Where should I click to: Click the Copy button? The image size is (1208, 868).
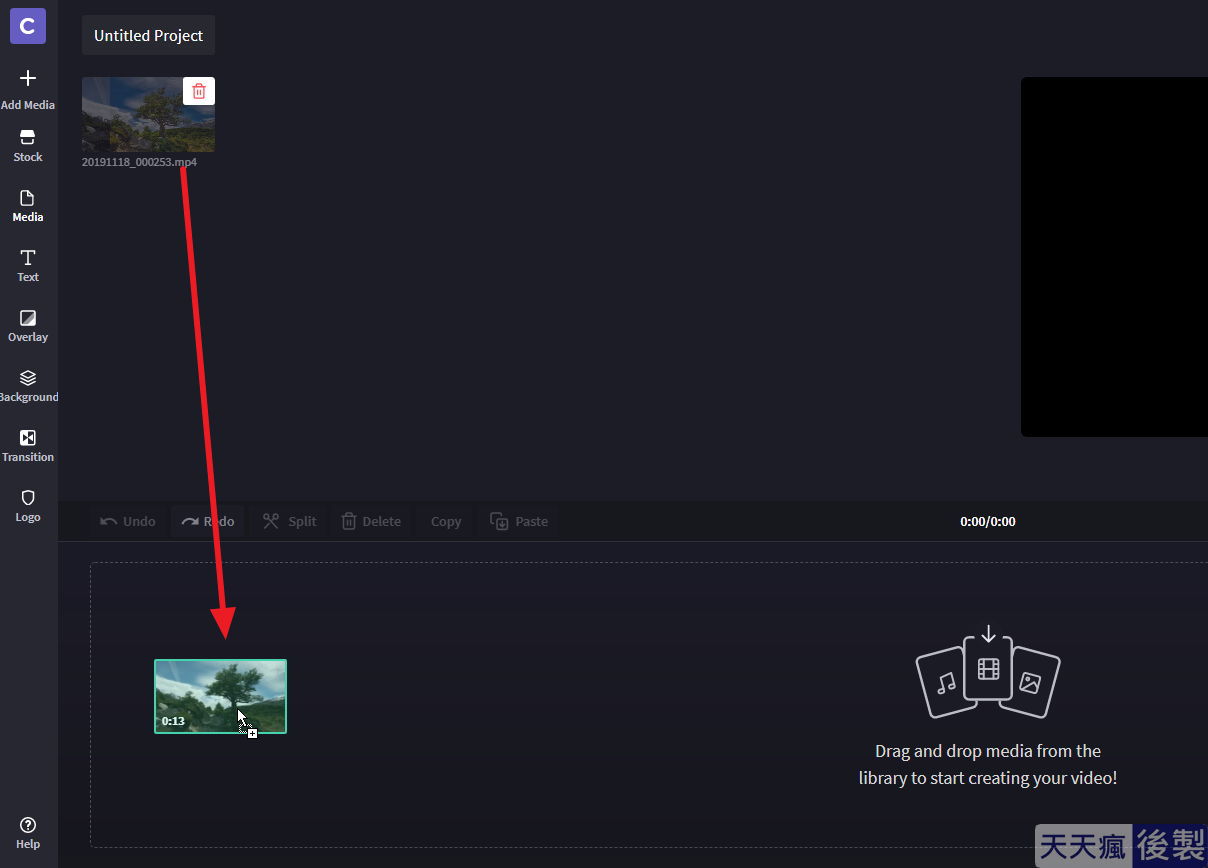click(445, 521)
